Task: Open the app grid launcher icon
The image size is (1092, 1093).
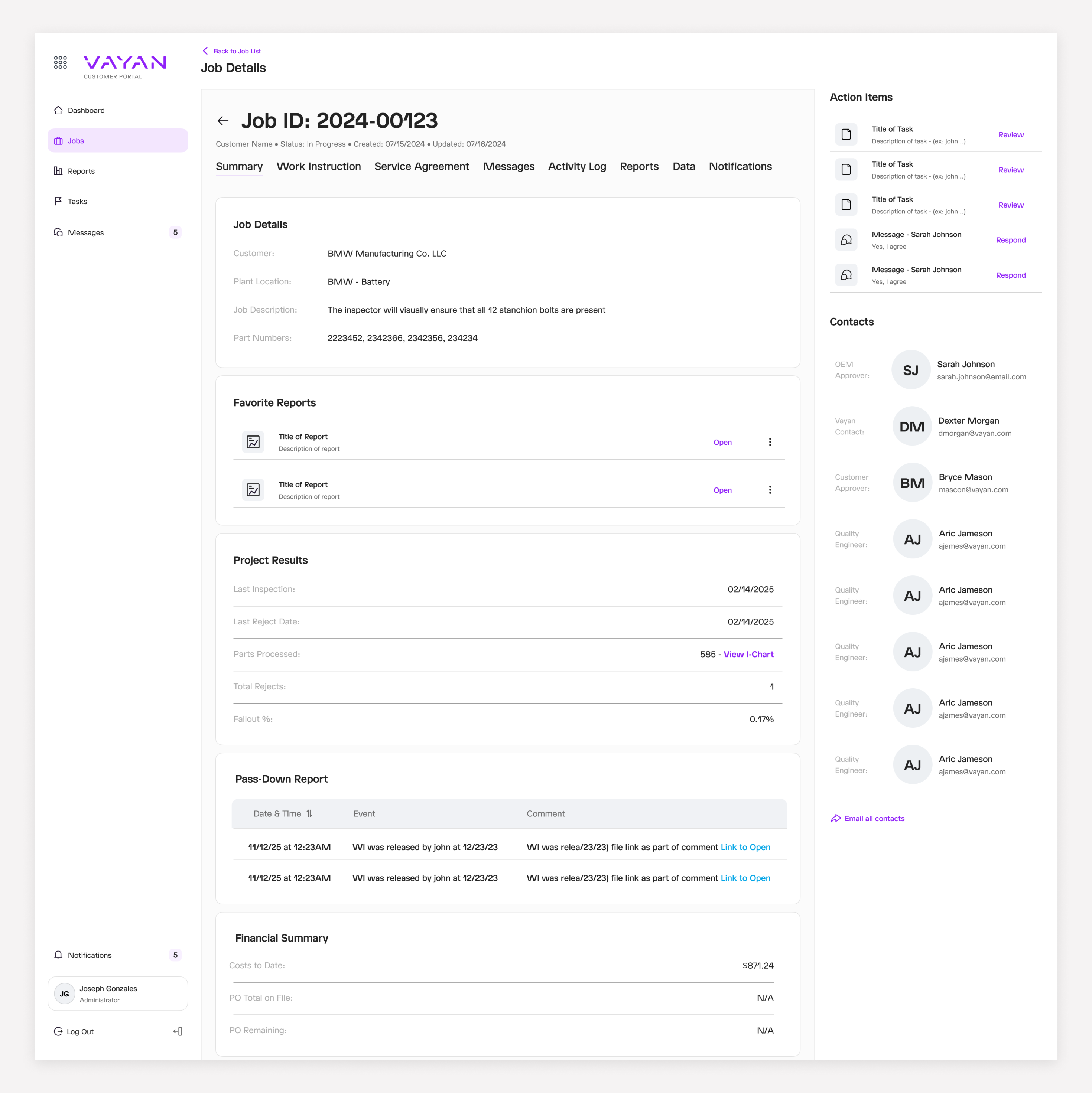Action: tap(60, 62)
